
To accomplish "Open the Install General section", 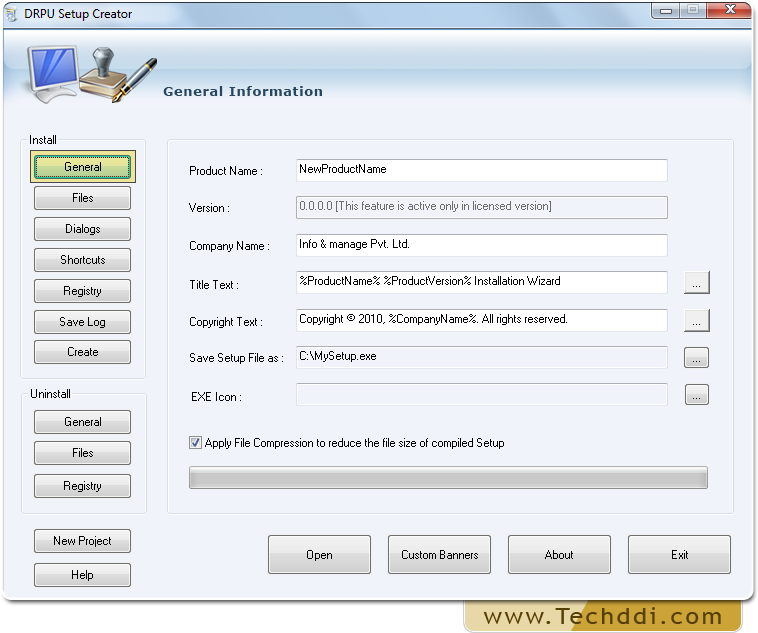I will pos(83,167).
